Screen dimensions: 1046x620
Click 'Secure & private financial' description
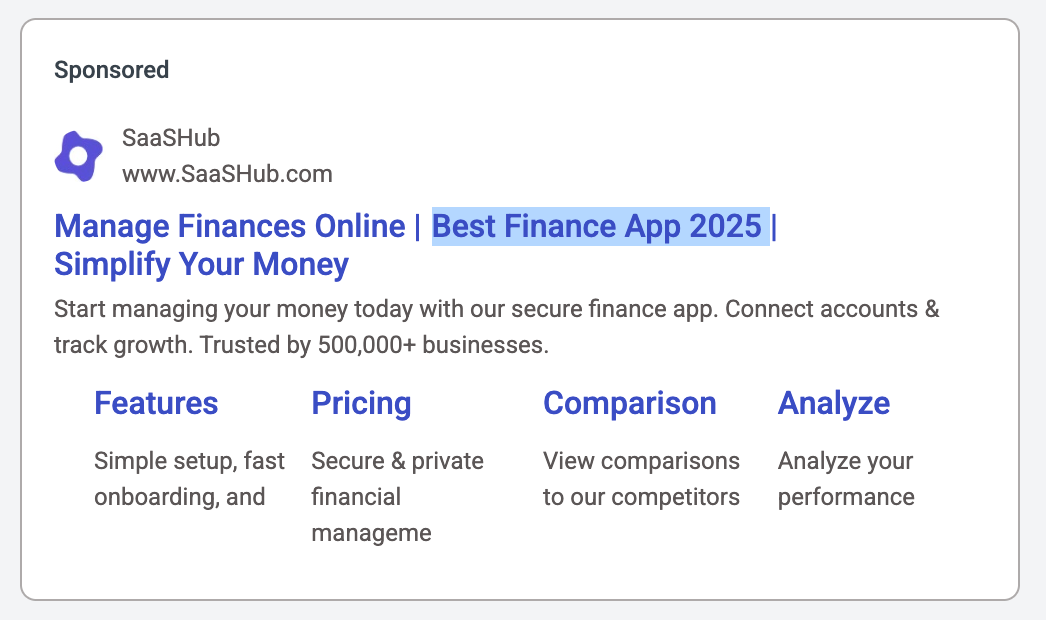[x=398, y=497]
